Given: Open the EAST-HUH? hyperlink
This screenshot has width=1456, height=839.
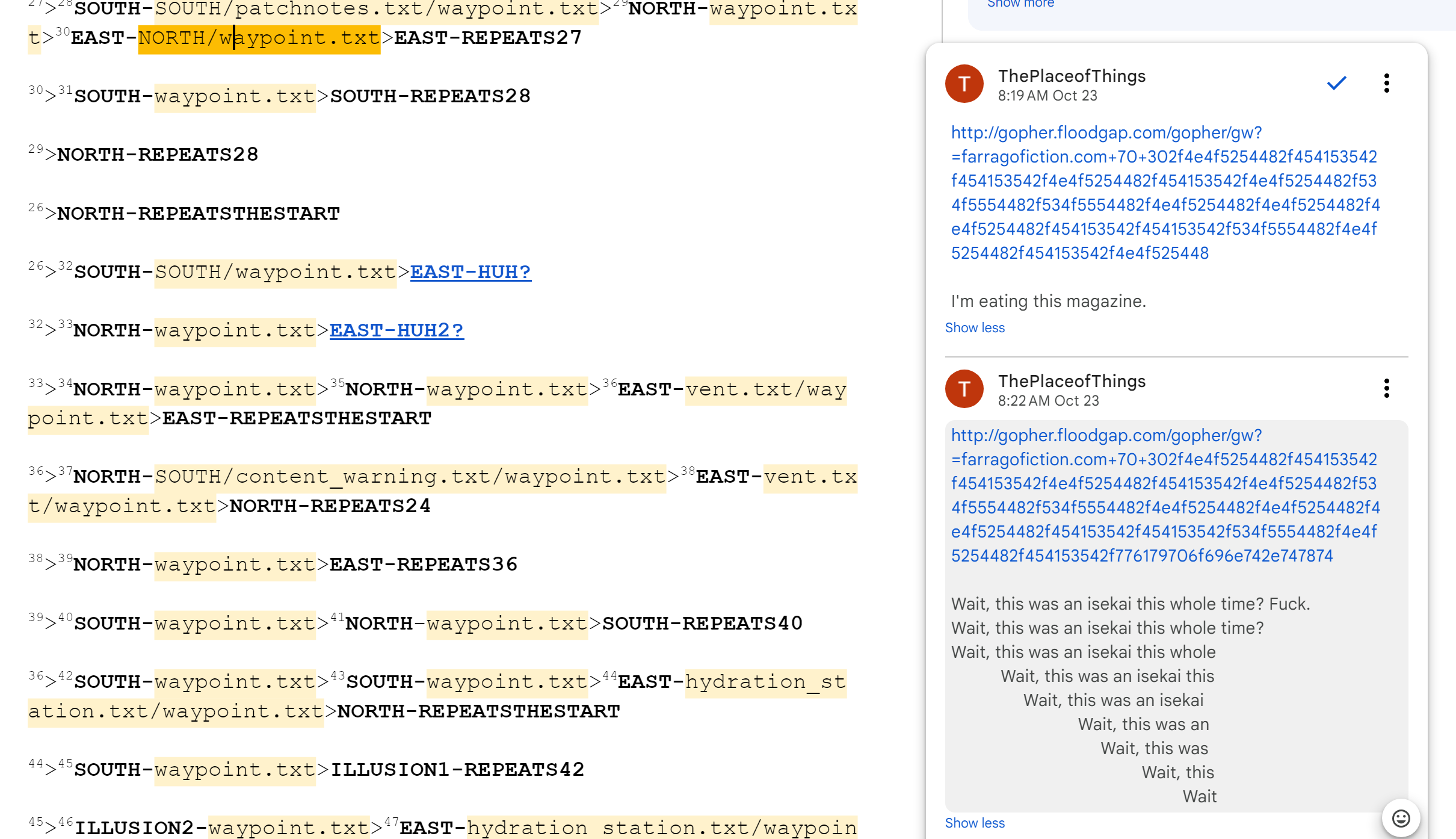Looking at the screenshot, I should tap(470, 272).
